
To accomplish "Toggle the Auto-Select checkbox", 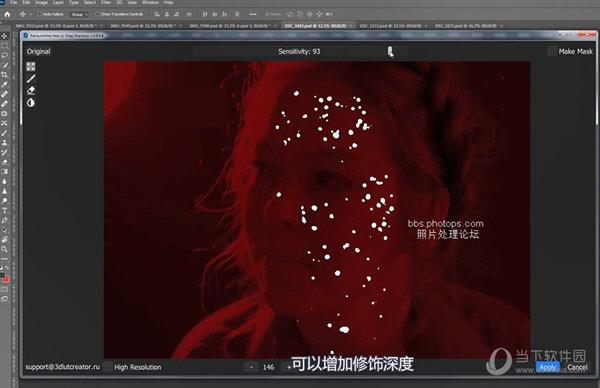I will [39, 14].
